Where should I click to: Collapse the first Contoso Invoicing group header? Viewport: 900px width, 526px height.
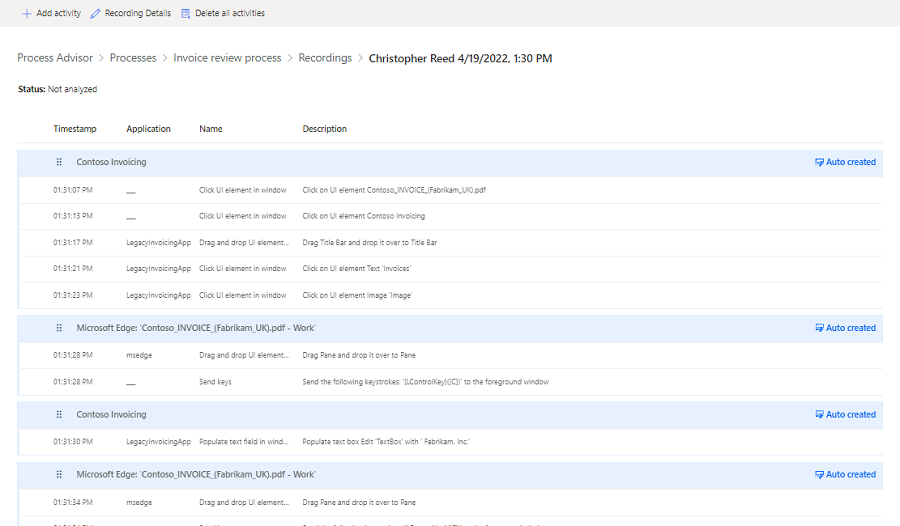coord(111,162)
